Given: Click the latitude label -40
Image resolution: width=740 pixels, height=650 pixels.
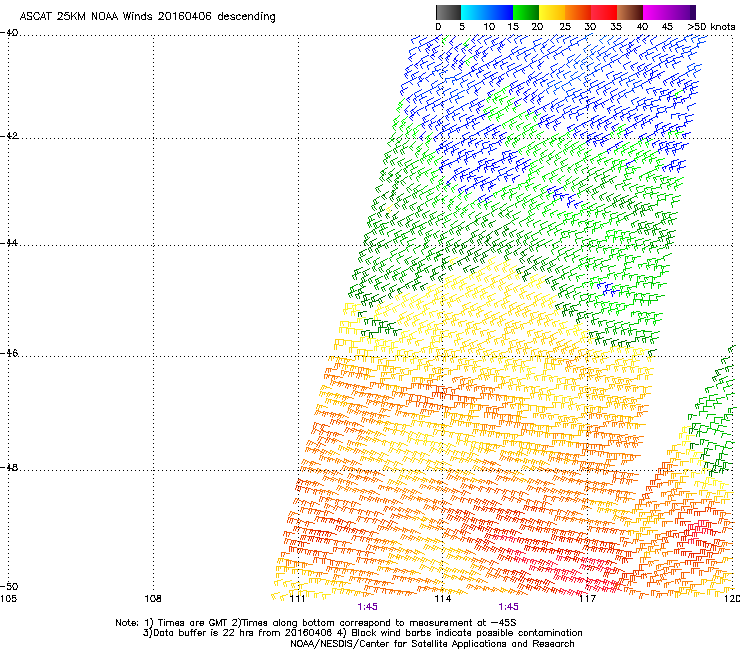Looking at the screenshot, I should [9, 33].
